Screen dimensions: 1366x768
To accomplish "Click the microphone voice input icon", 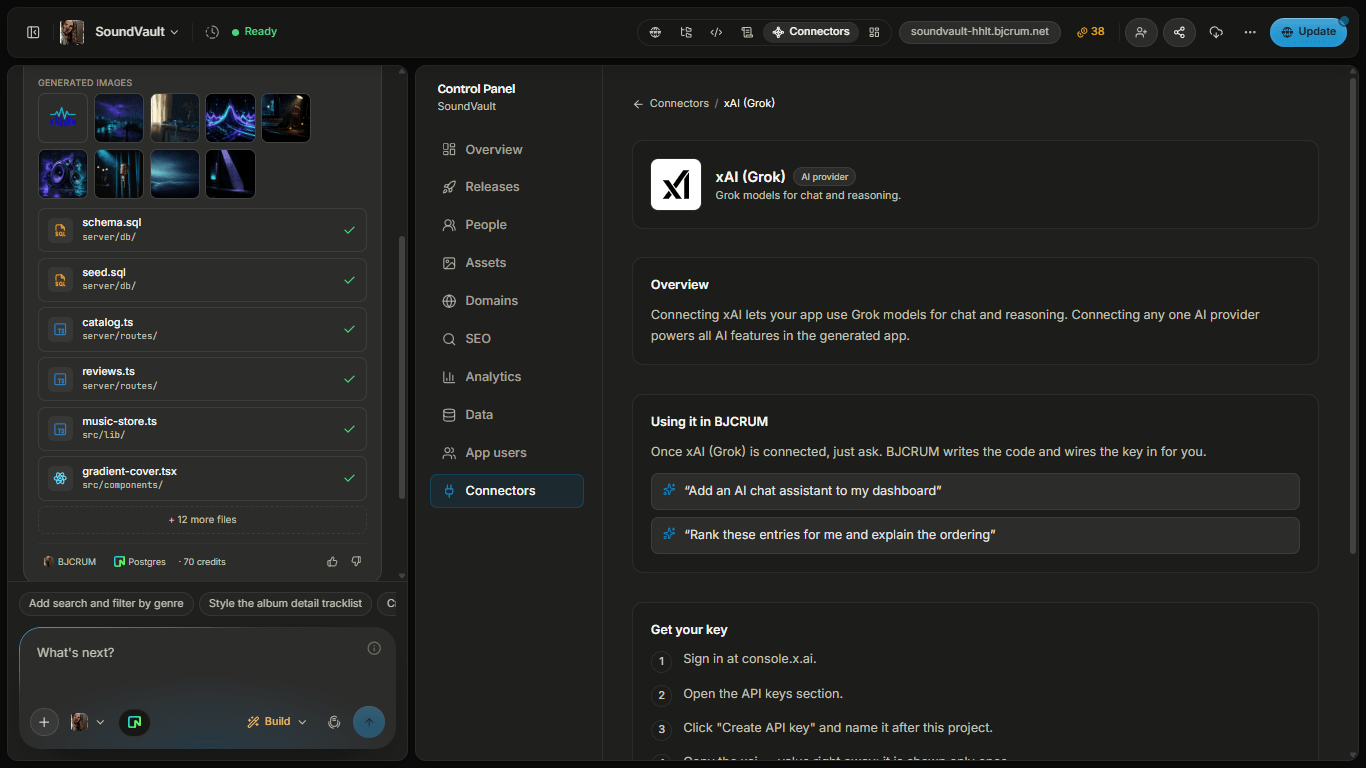I will tap(334, 722).
